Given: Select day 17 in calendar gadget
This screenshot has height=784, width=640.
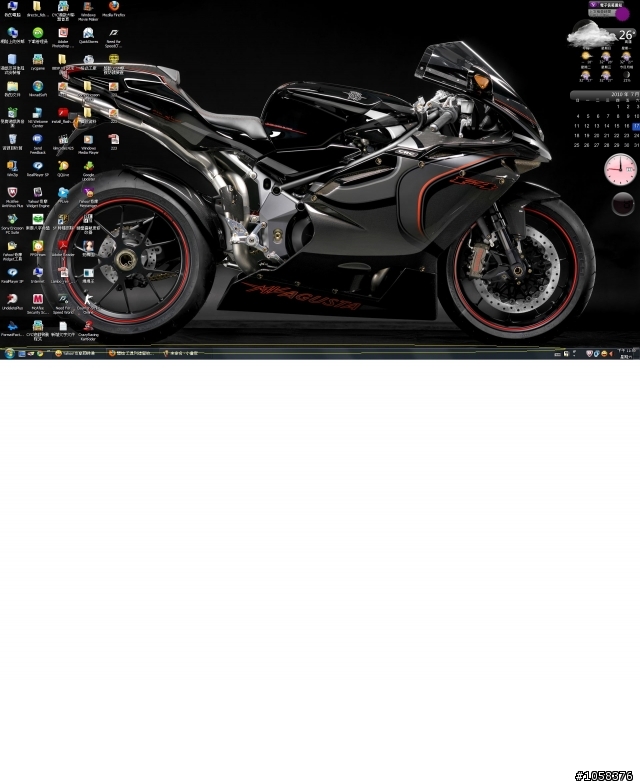Looking at the screenshot, I should point(636,126).
